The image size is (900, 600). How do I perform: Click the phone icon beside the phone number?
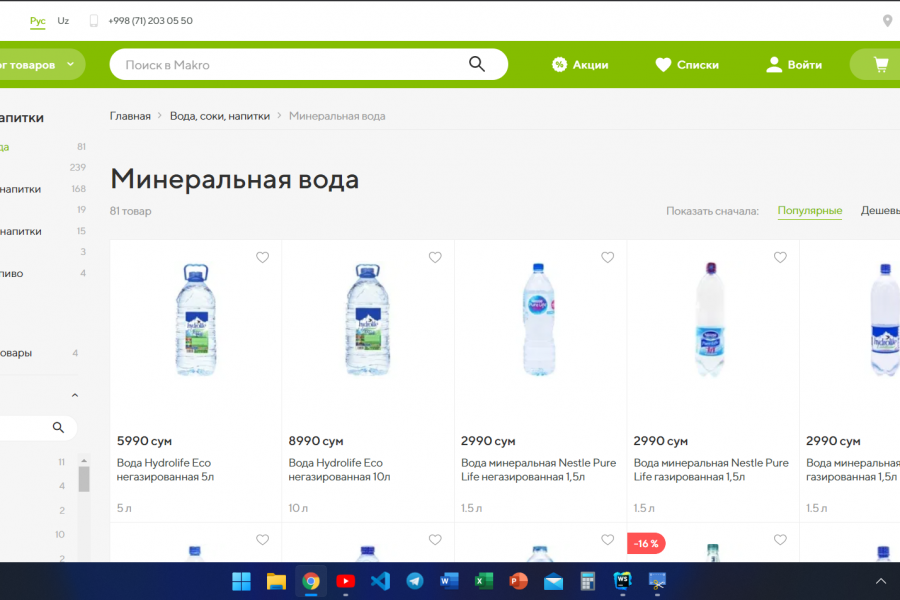tap(94, 21)
